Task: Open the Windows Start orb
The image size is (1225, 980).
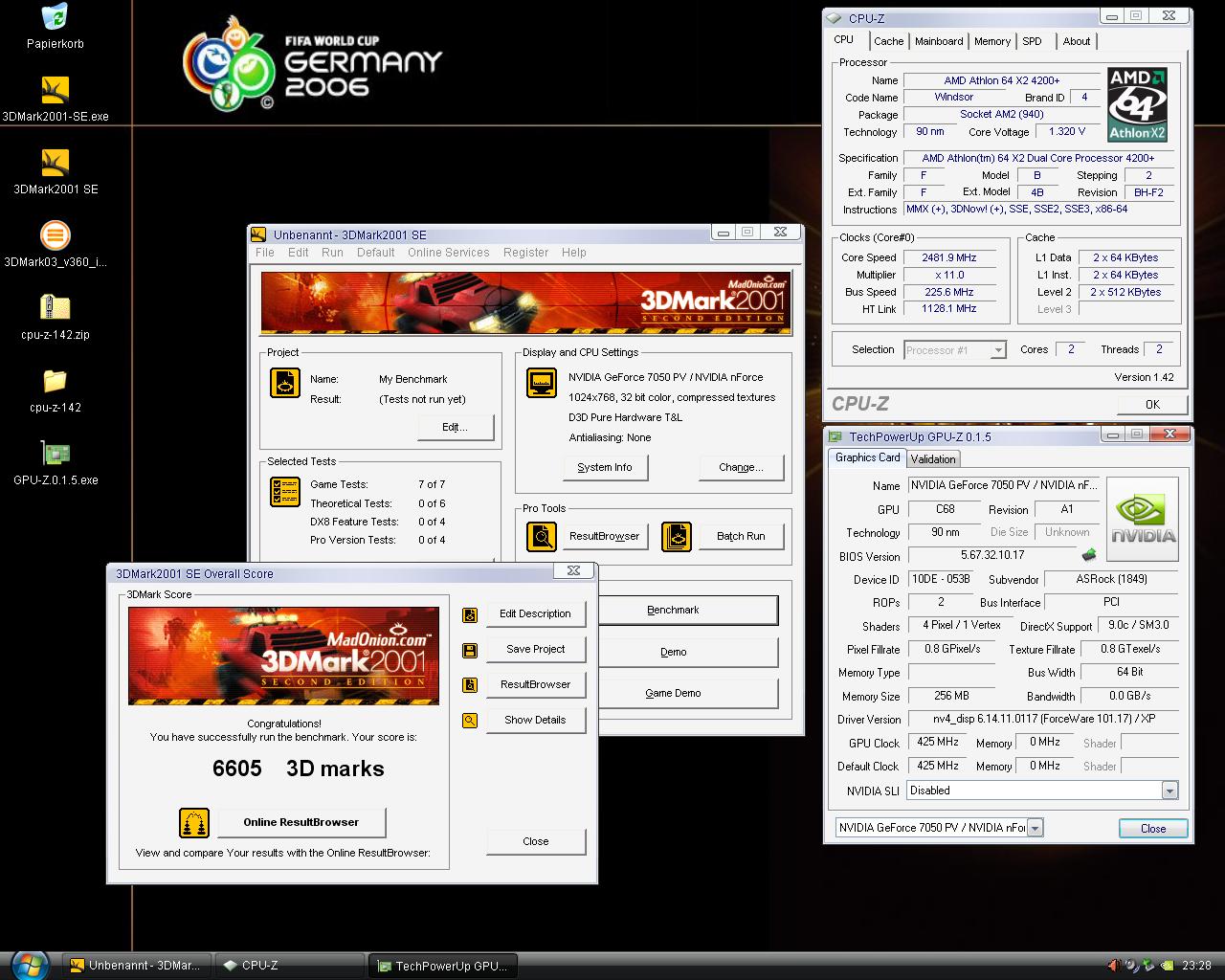Action: [29, 965]
